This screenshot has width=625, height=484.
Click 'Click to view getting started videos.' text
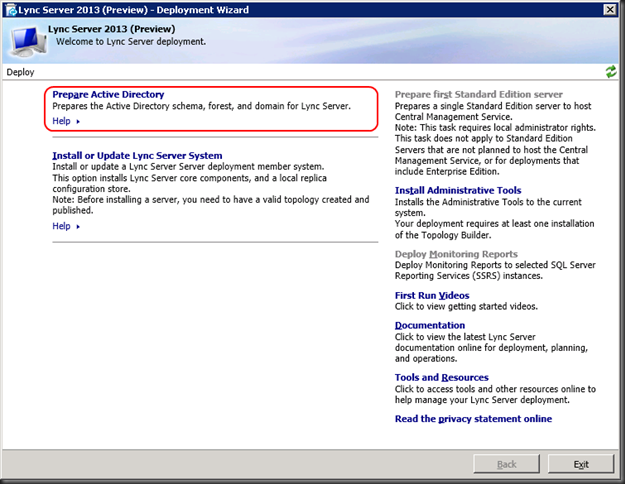[466, 307]
